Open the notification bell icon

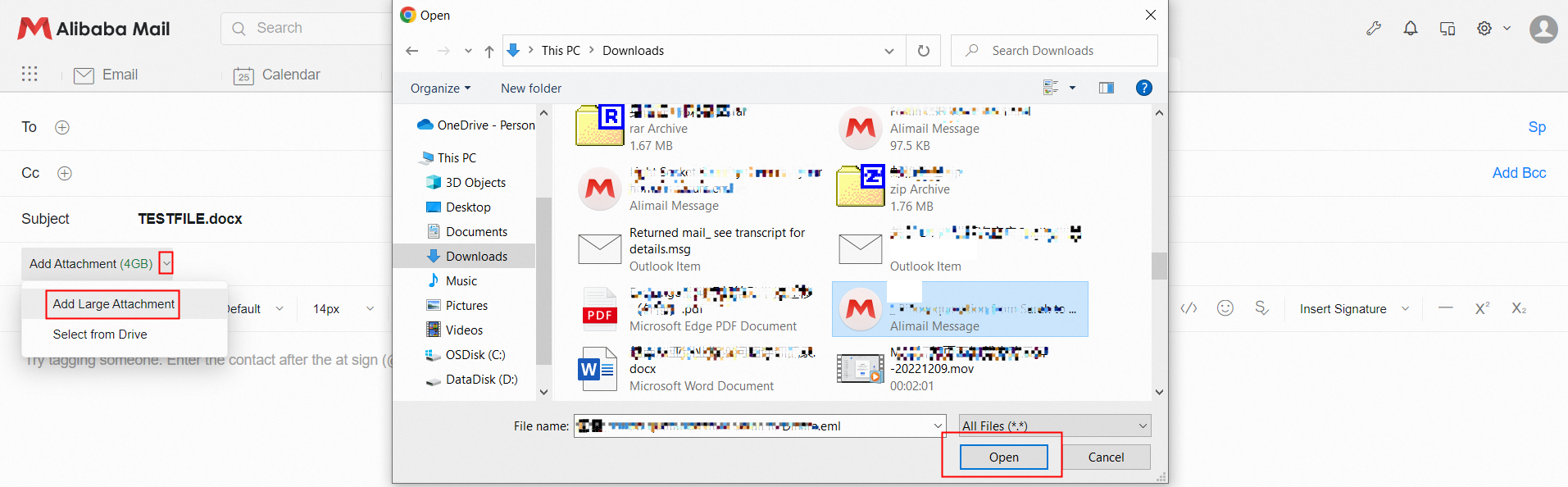coord(1411,29)
